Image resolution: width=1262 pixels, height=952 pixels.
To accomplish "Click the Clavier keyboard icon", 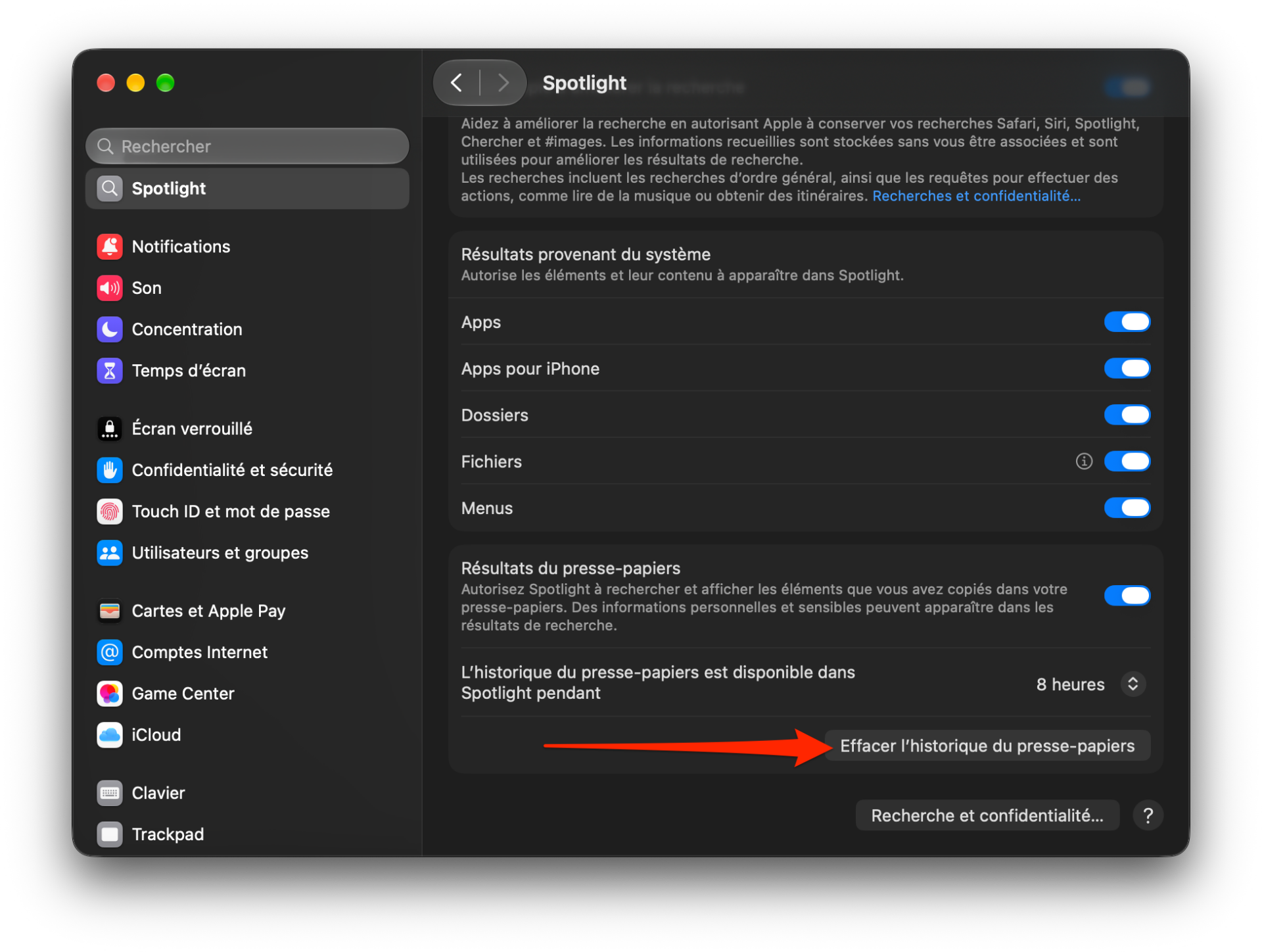I will (x=110, y=793).
